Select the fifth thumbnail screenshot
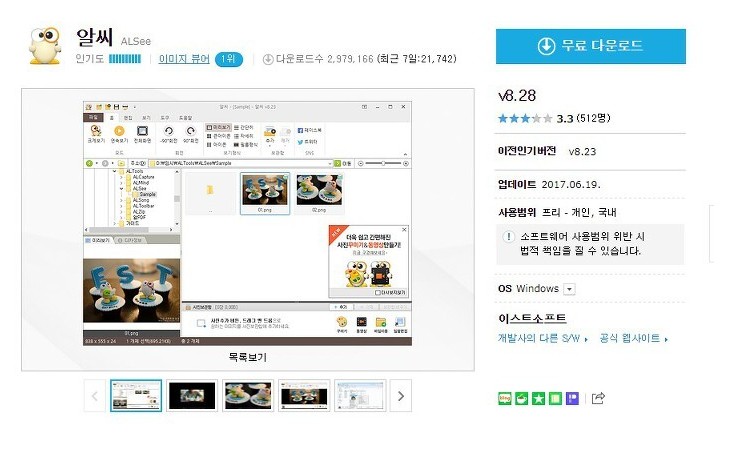 click(360, 396)
